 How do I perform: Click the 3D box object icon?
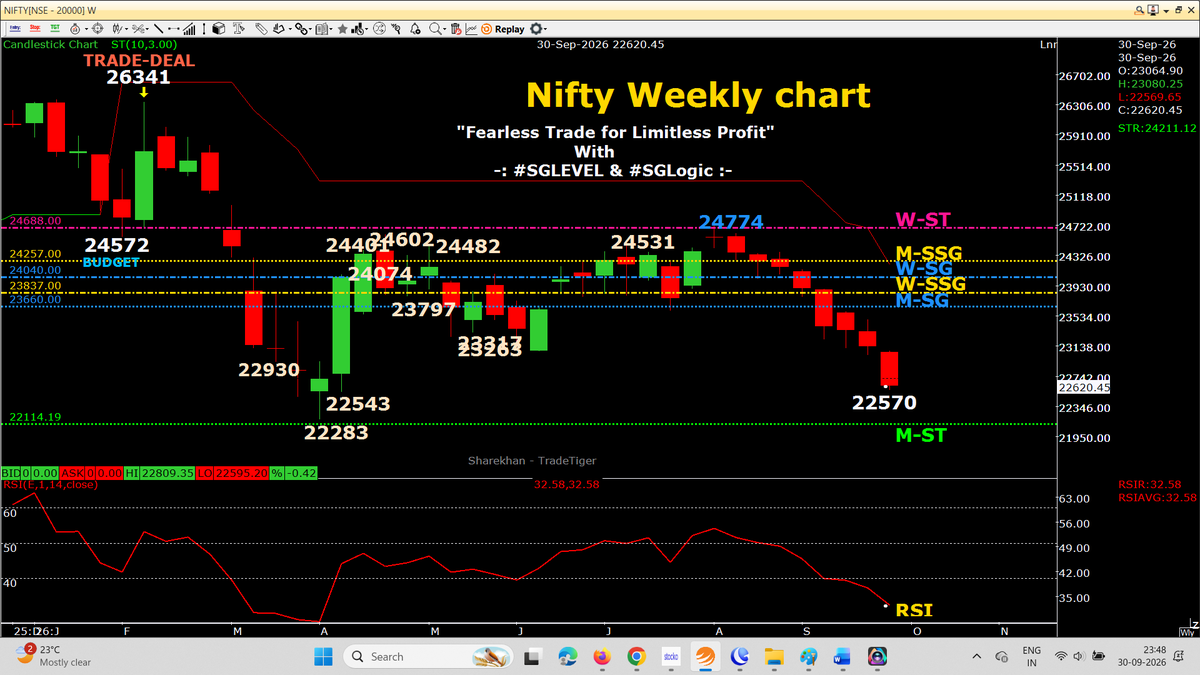(219, 29)
